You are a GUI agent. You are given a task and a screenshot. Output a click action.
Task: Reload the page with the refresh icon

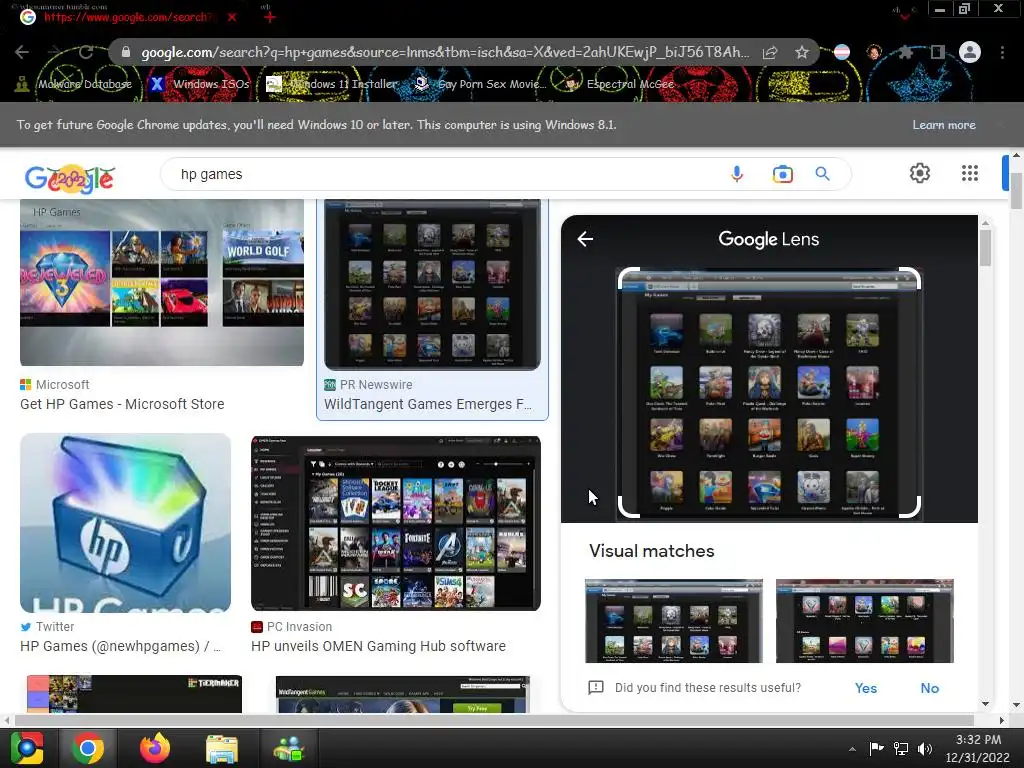tap(86, 52)
